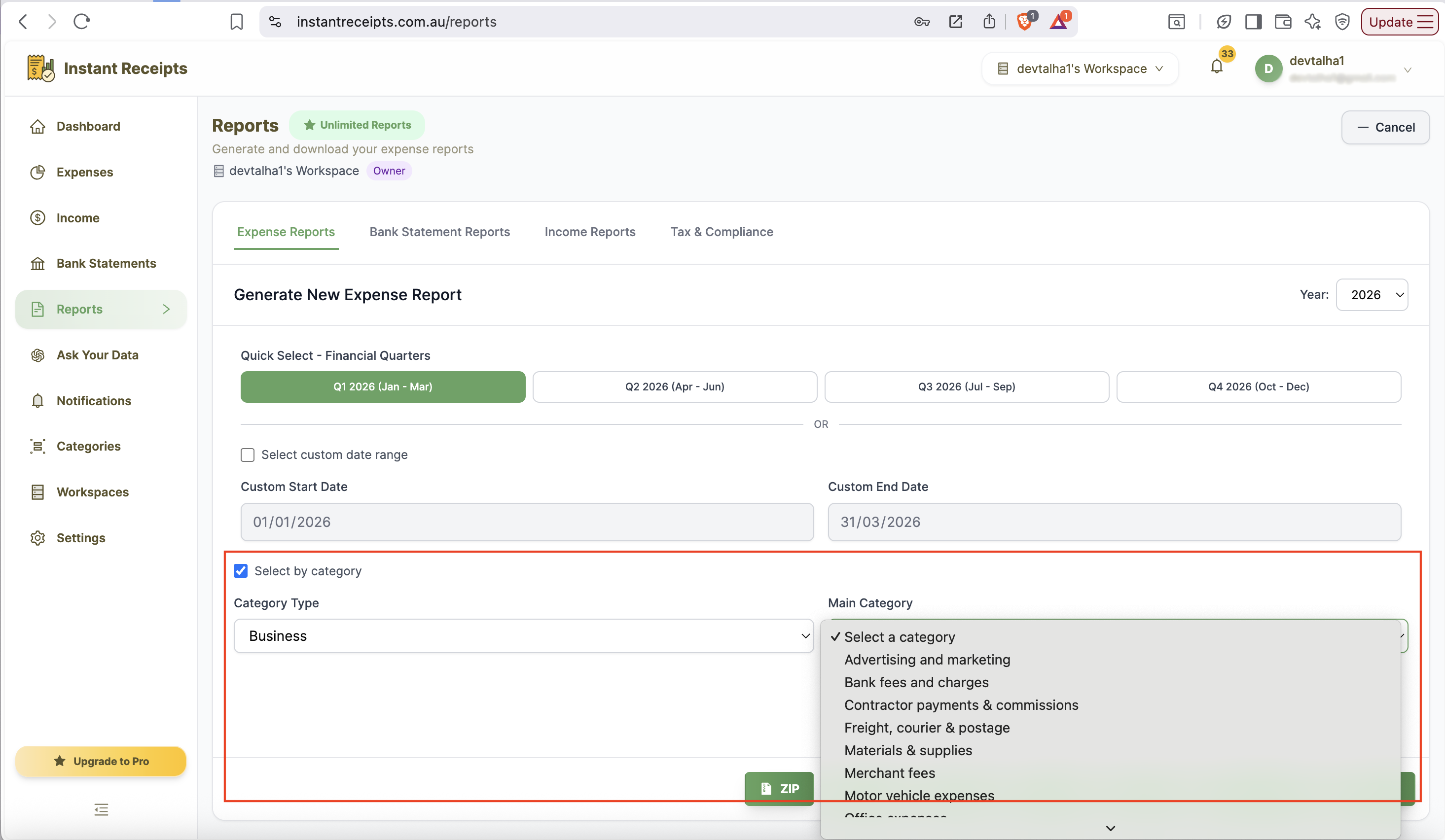Select Q1 2026 (Jan - Mar) quarter

tap(383, 387)
